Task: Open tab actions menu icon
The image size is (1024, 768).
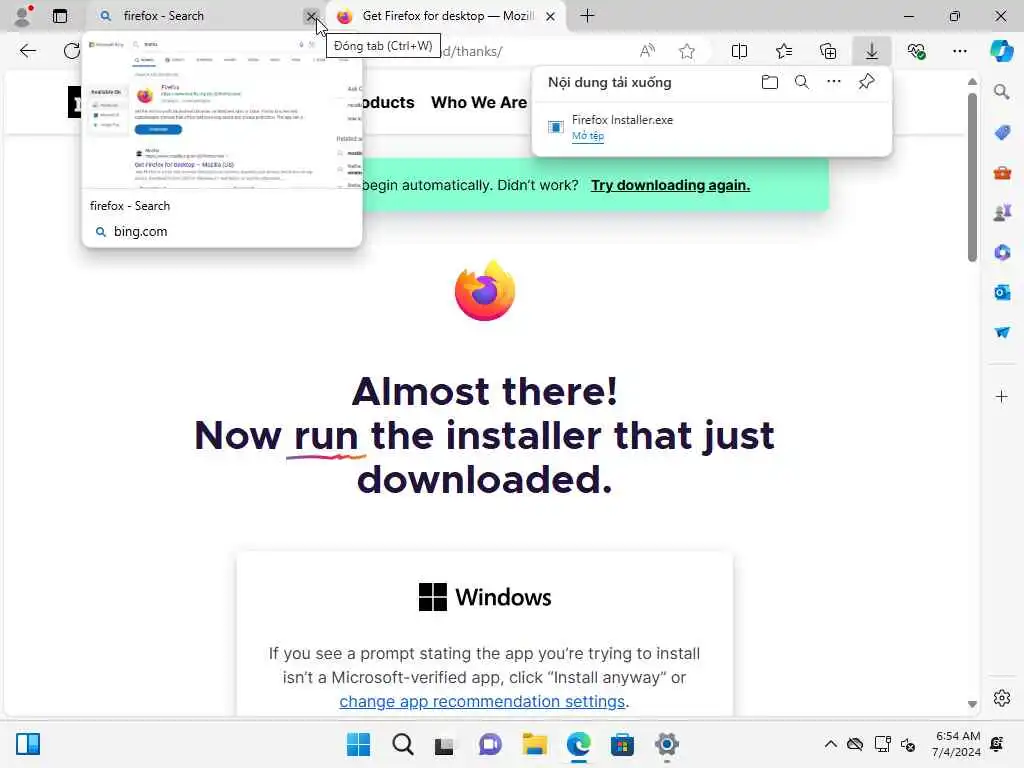Action: coord(59,16)
